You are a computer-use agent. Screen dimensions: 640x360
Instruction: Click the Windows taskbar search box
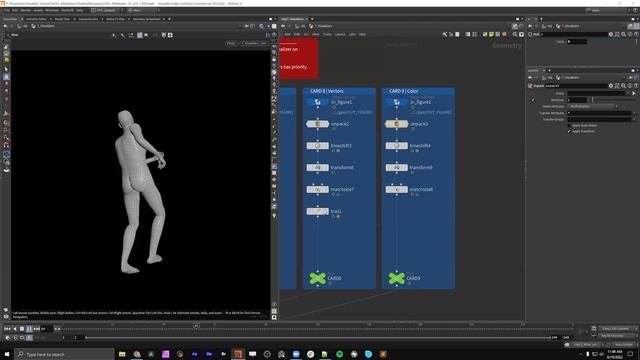click(x=64, y=354)
